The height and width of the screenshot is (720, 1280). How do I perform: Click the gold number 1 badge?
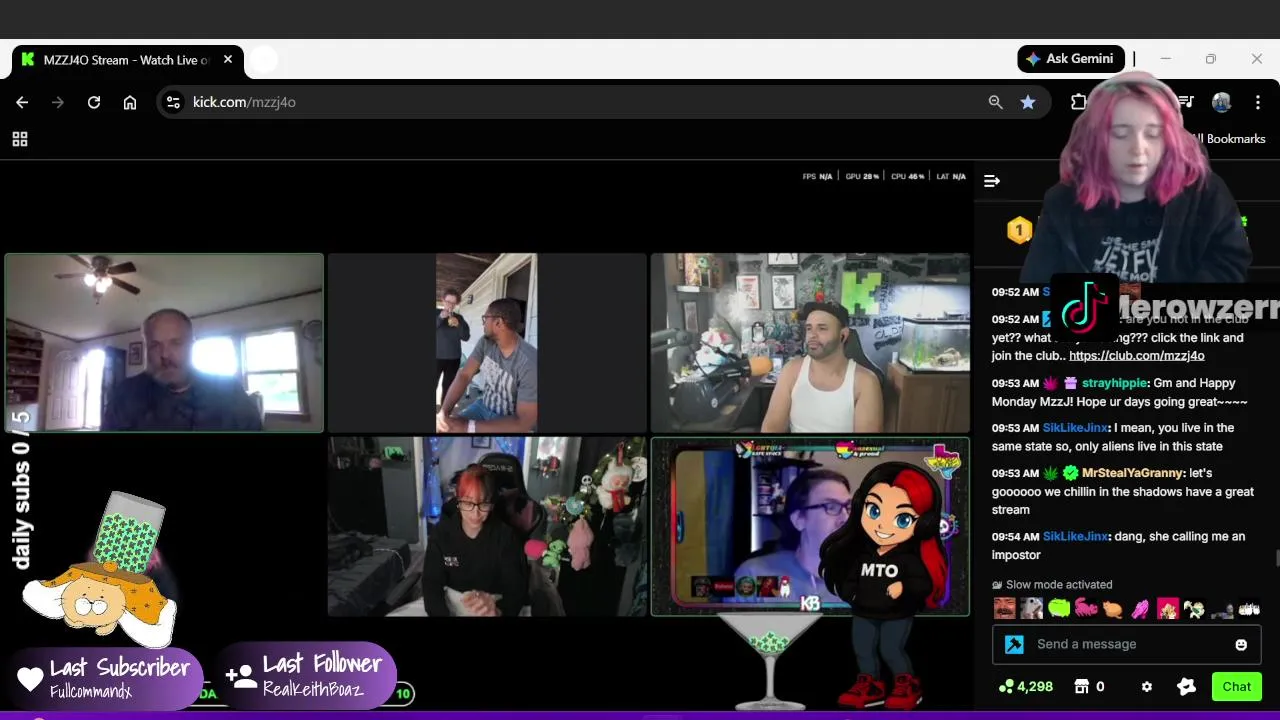1019,231
